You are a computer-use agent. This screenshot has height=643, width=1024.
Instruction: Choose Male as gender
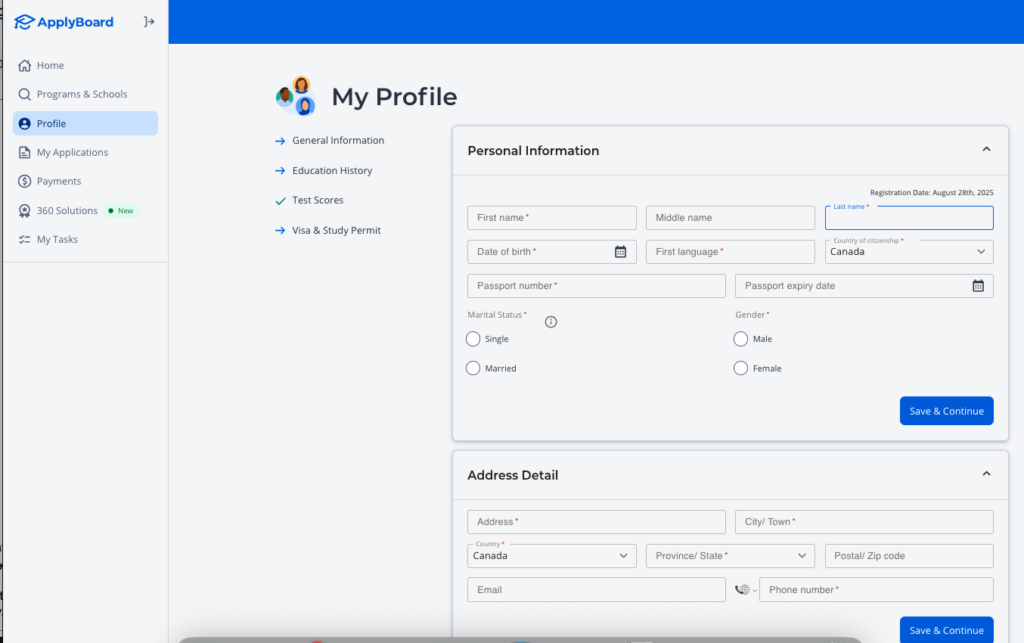[738, 339]
